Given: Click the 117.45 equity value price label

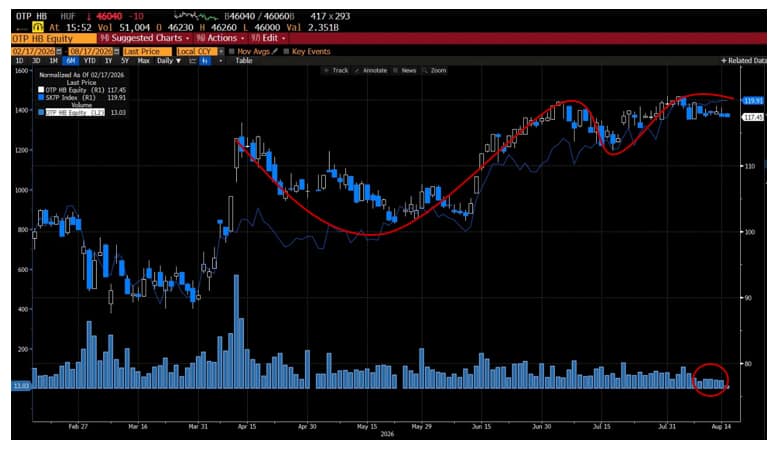Looking at the screenshot, I should [x=753, y=118].
